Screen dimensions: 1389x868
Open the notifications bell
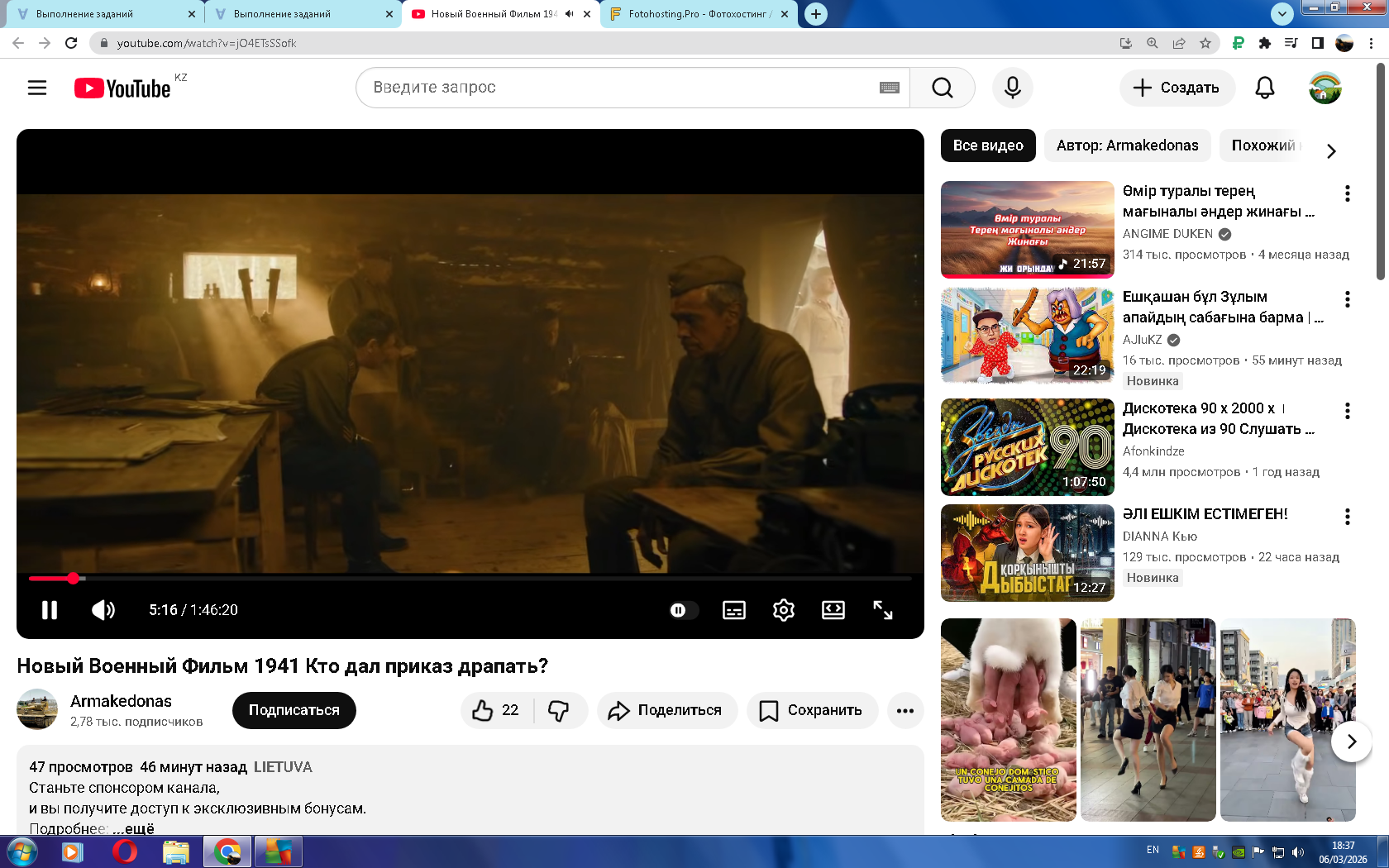coord(1265,88)
